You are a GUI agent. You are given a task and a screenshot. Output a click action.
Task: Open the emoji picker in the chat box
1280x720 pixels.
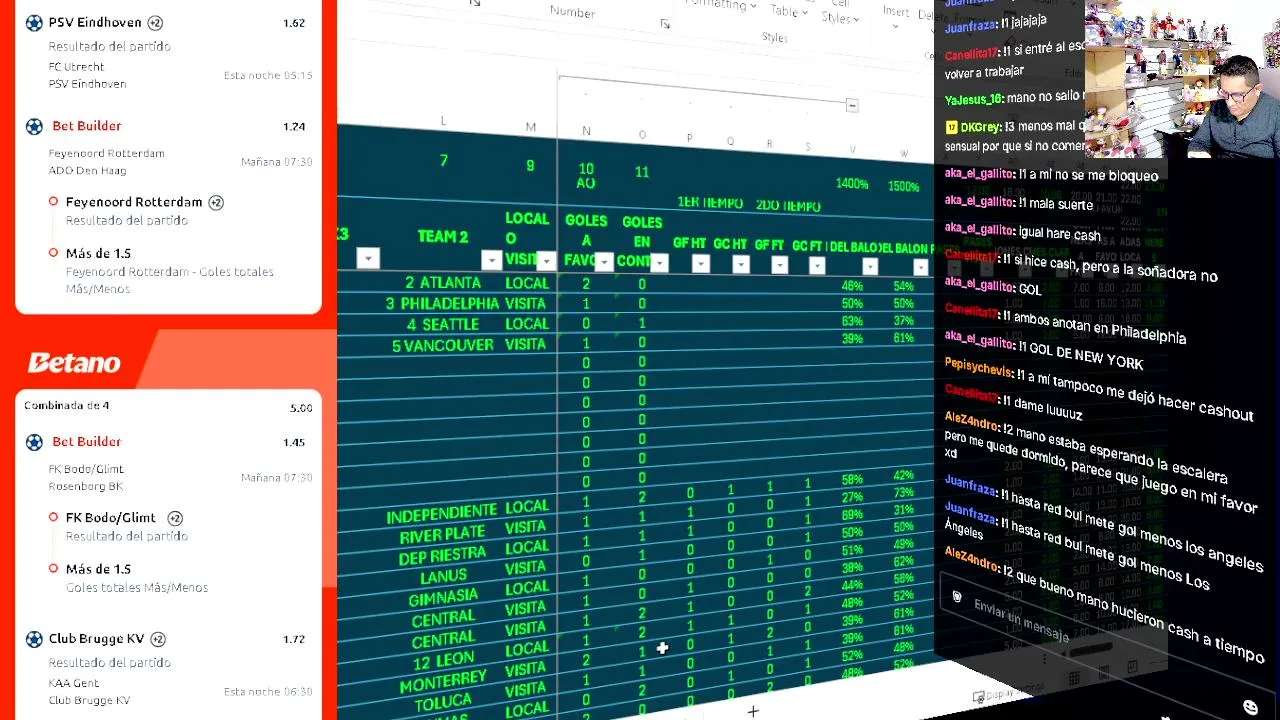coord(1250,708)
